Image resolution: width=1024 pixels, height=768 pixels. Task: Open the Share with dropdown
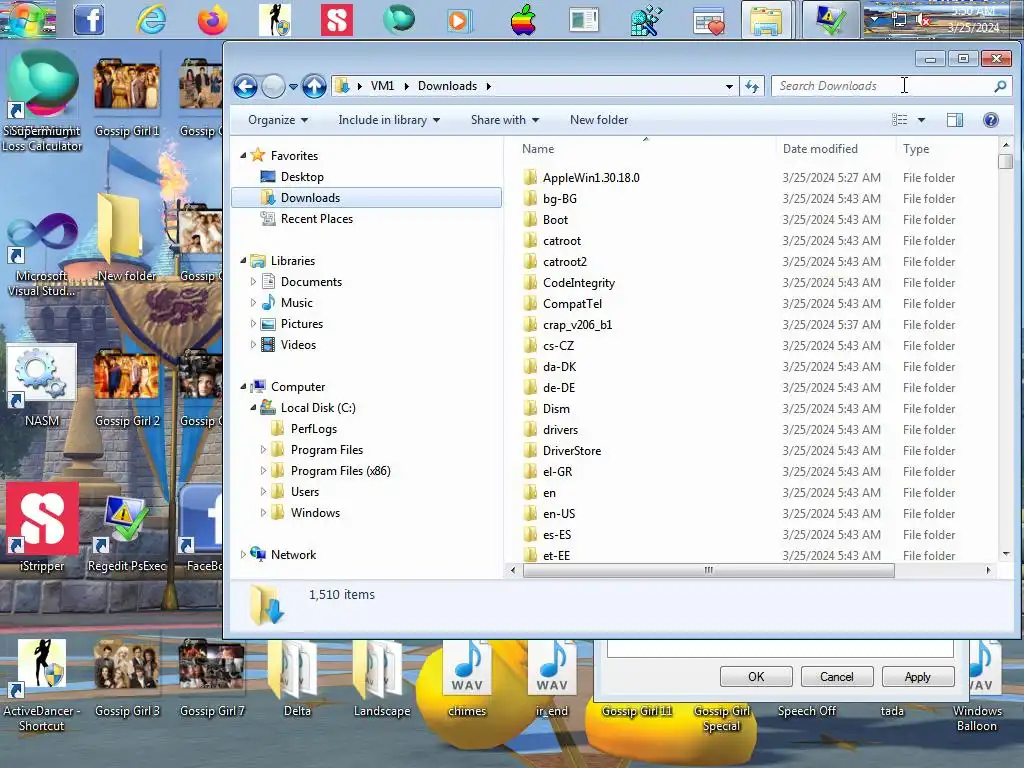coord(505,120)
